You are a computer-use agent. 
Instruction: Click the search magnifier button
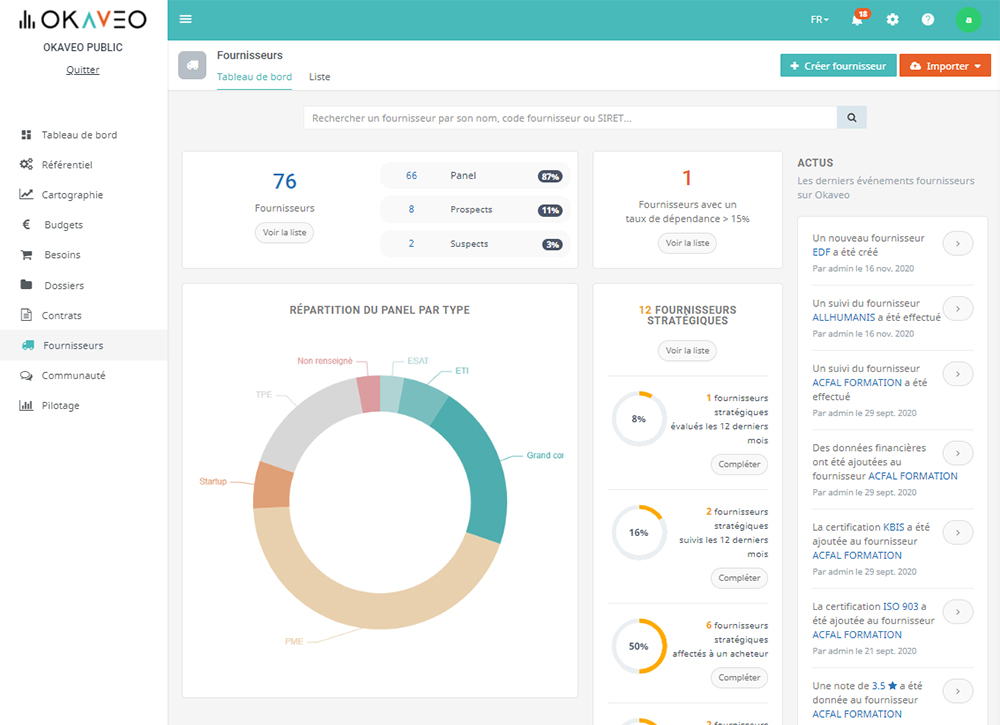[851, 118]
